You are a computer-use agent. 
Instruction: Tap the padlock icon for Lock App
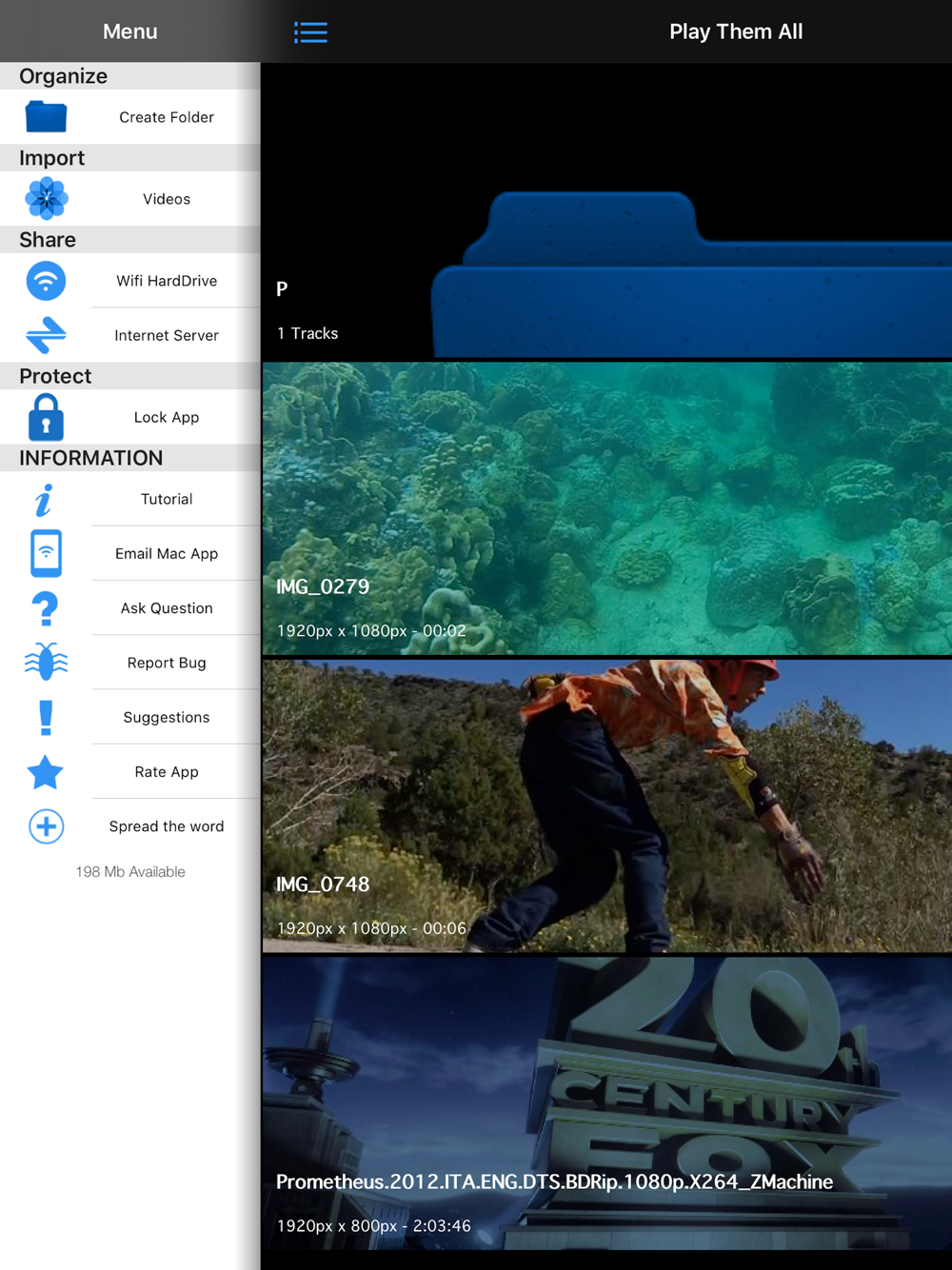tap(46, 417)
